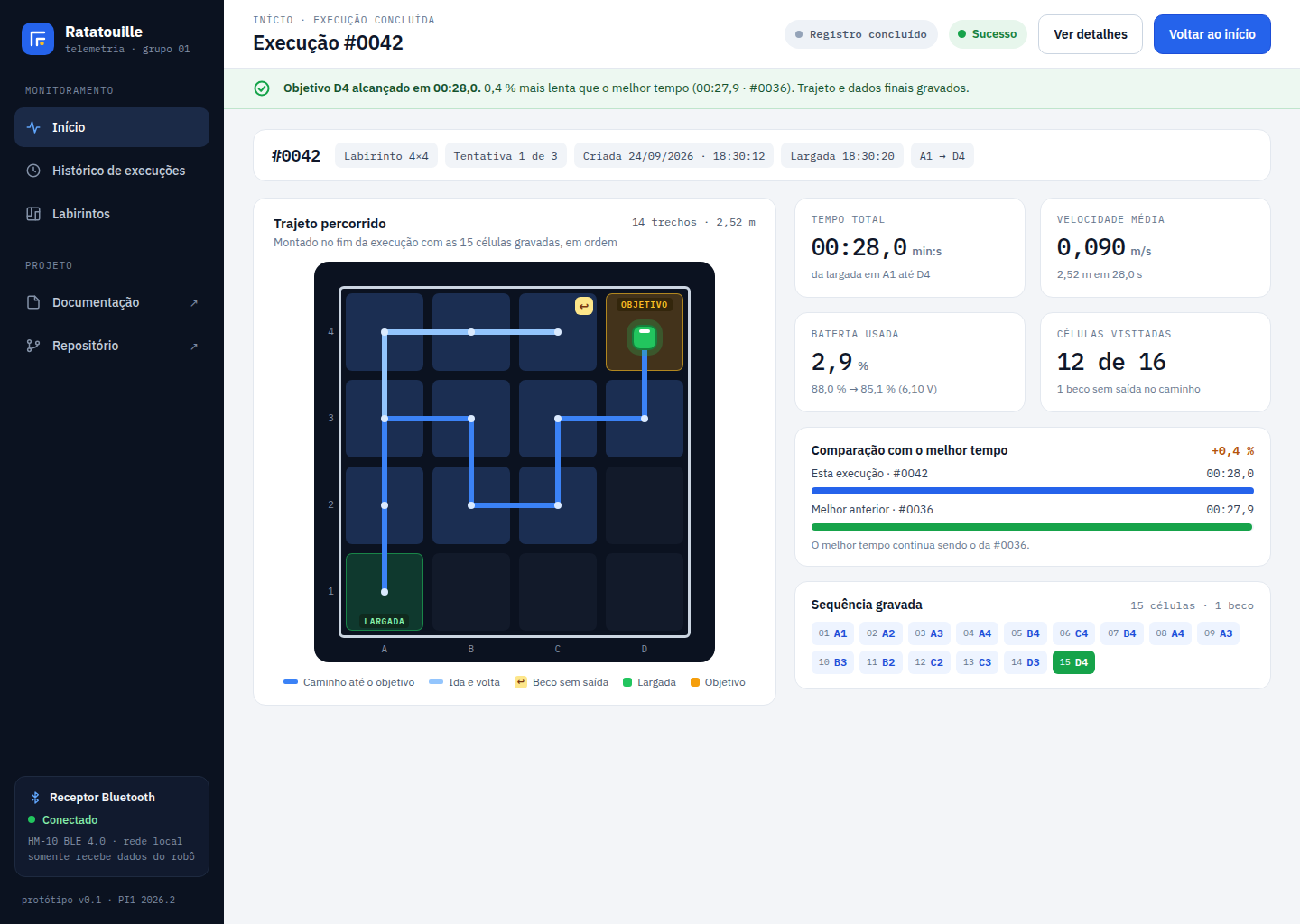This screenshot has height=924, width=1300.
Task: Click the Voltar ao início button
Action: (1212, 34)
